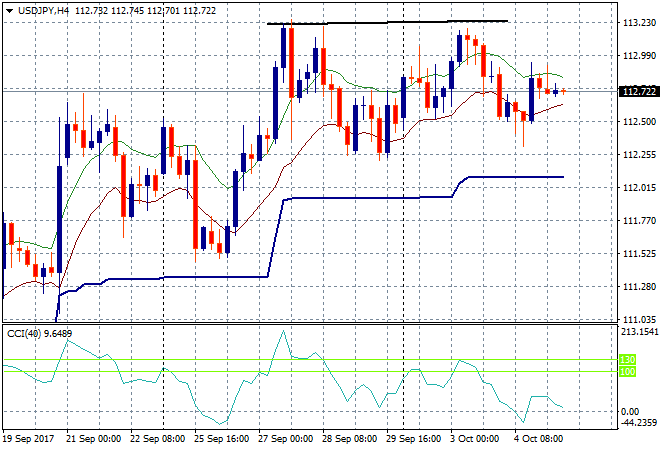Click the 112.015 price axis label
This screenshot has height=450, width=660.
point(639,188)
